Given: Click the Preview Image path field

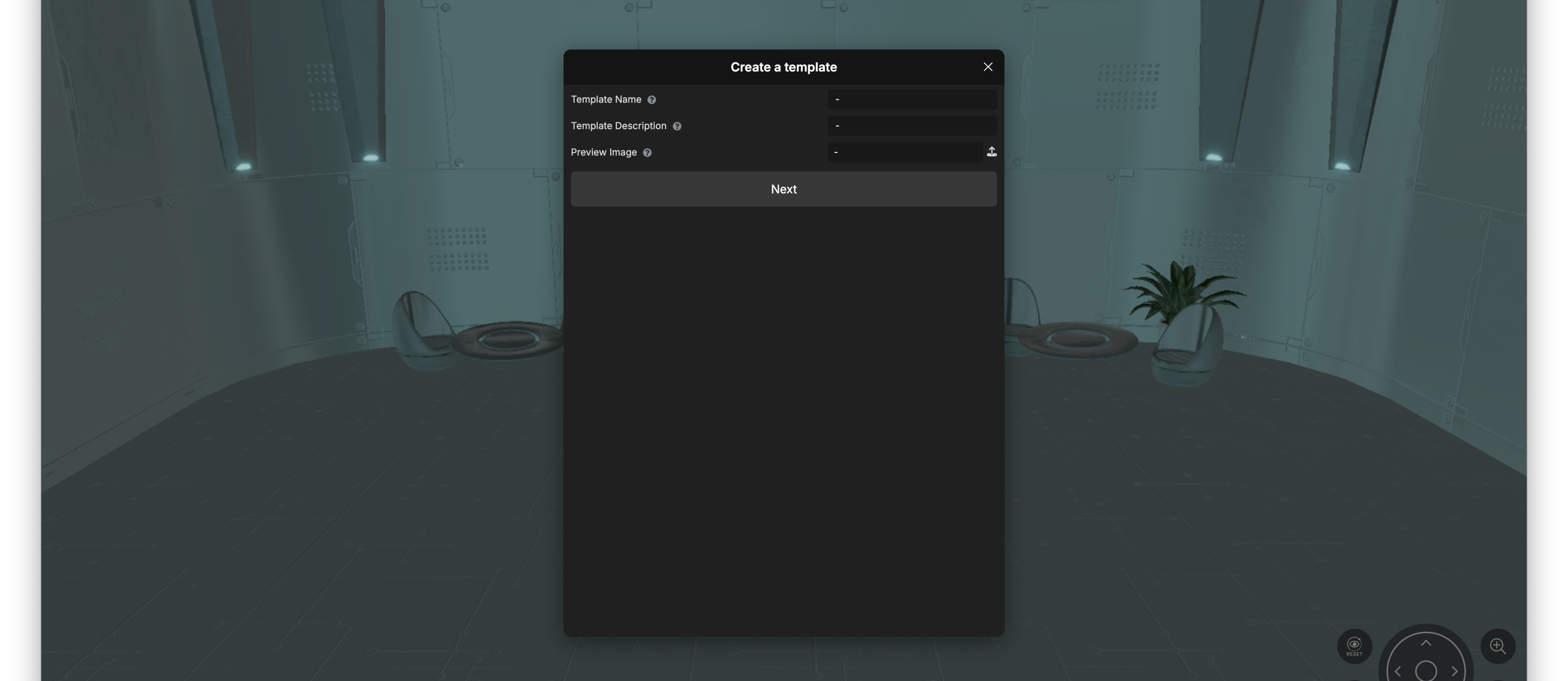Looking at the screenshot, I should click(905, 152).
